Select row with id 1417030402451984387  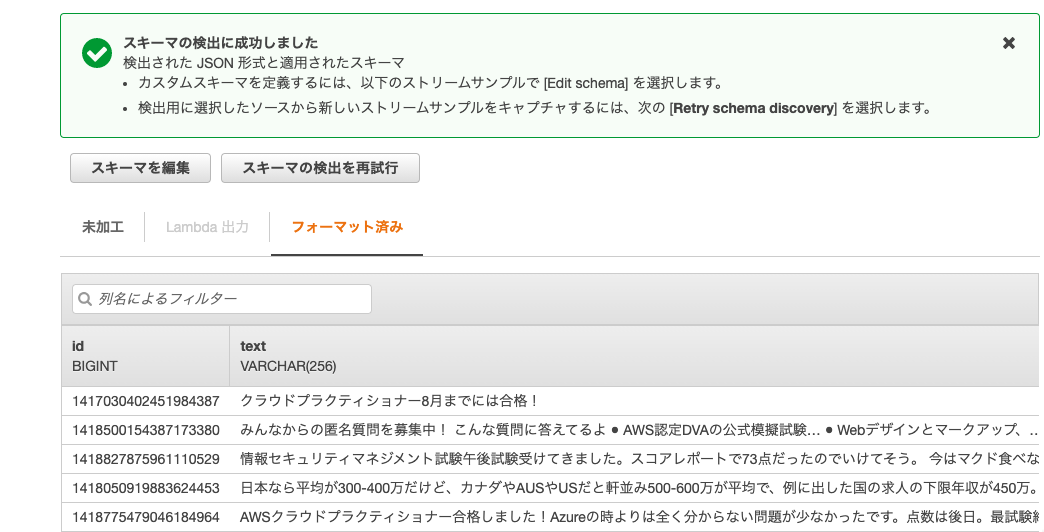[x=551, y=401]
